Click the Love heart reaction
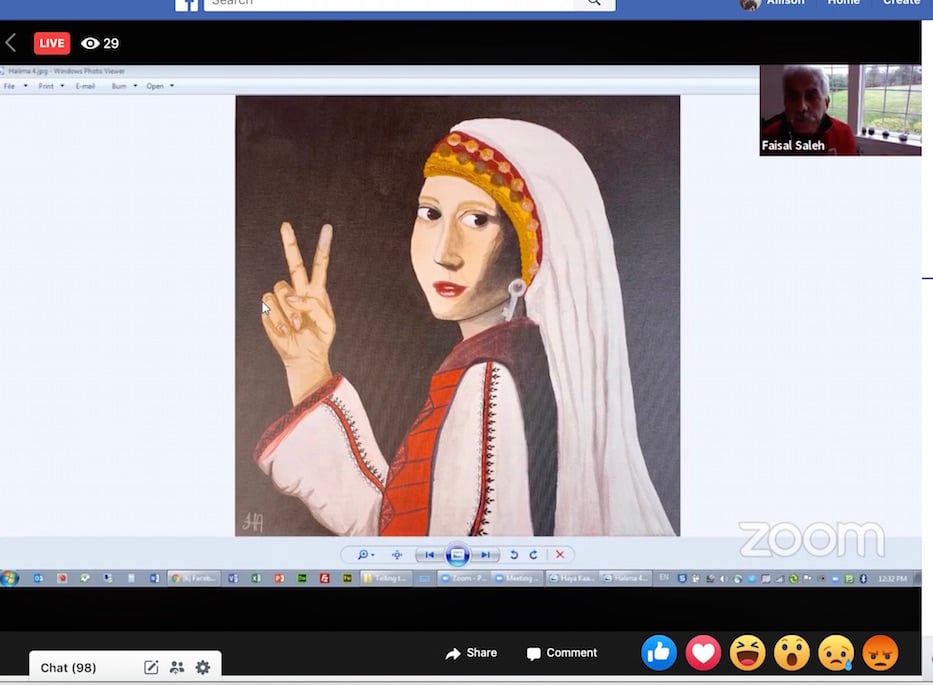 703,653
